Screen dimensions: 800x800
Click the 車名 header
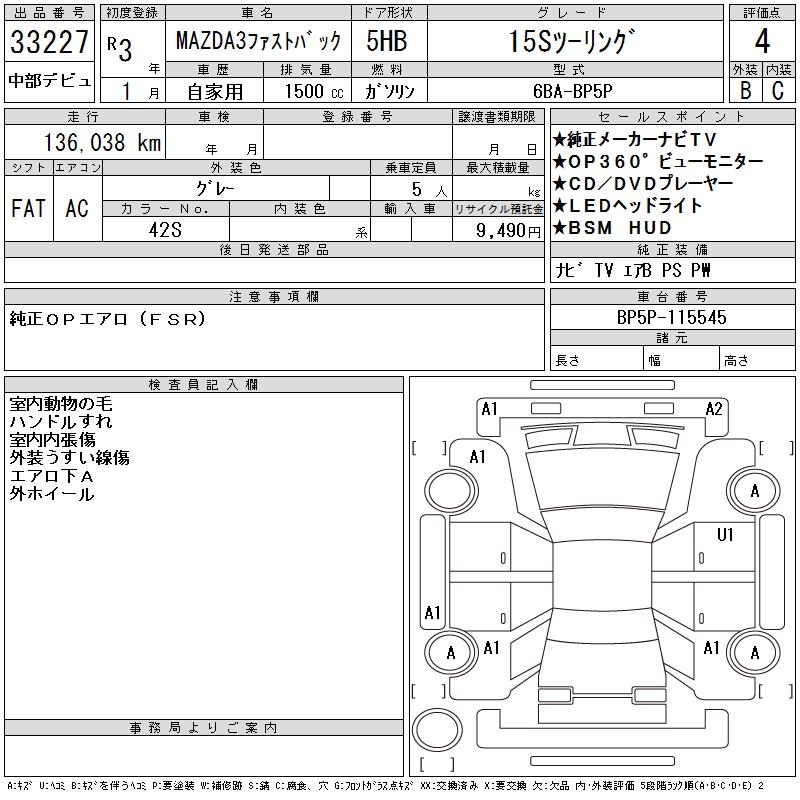[x=258, y=13]
